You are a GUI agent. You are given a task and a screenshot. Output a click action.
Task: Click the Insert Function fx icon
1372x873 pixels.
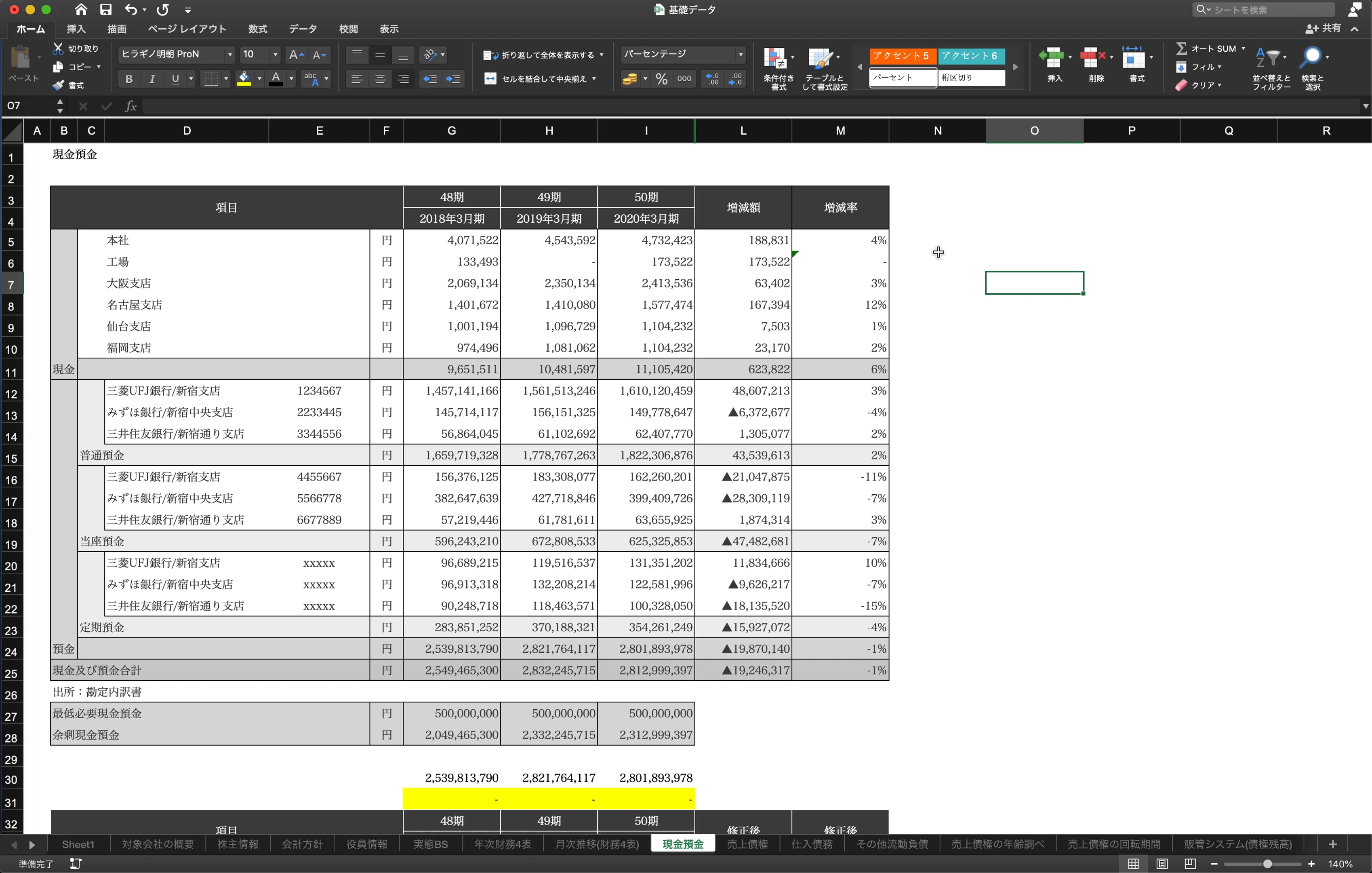pyautogui.click(x=130, y=105)
